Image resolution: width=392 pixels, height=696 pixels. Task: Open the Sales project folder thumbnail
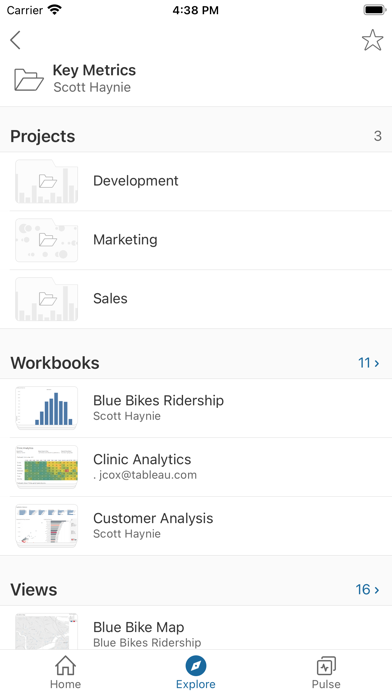point(47,299)
